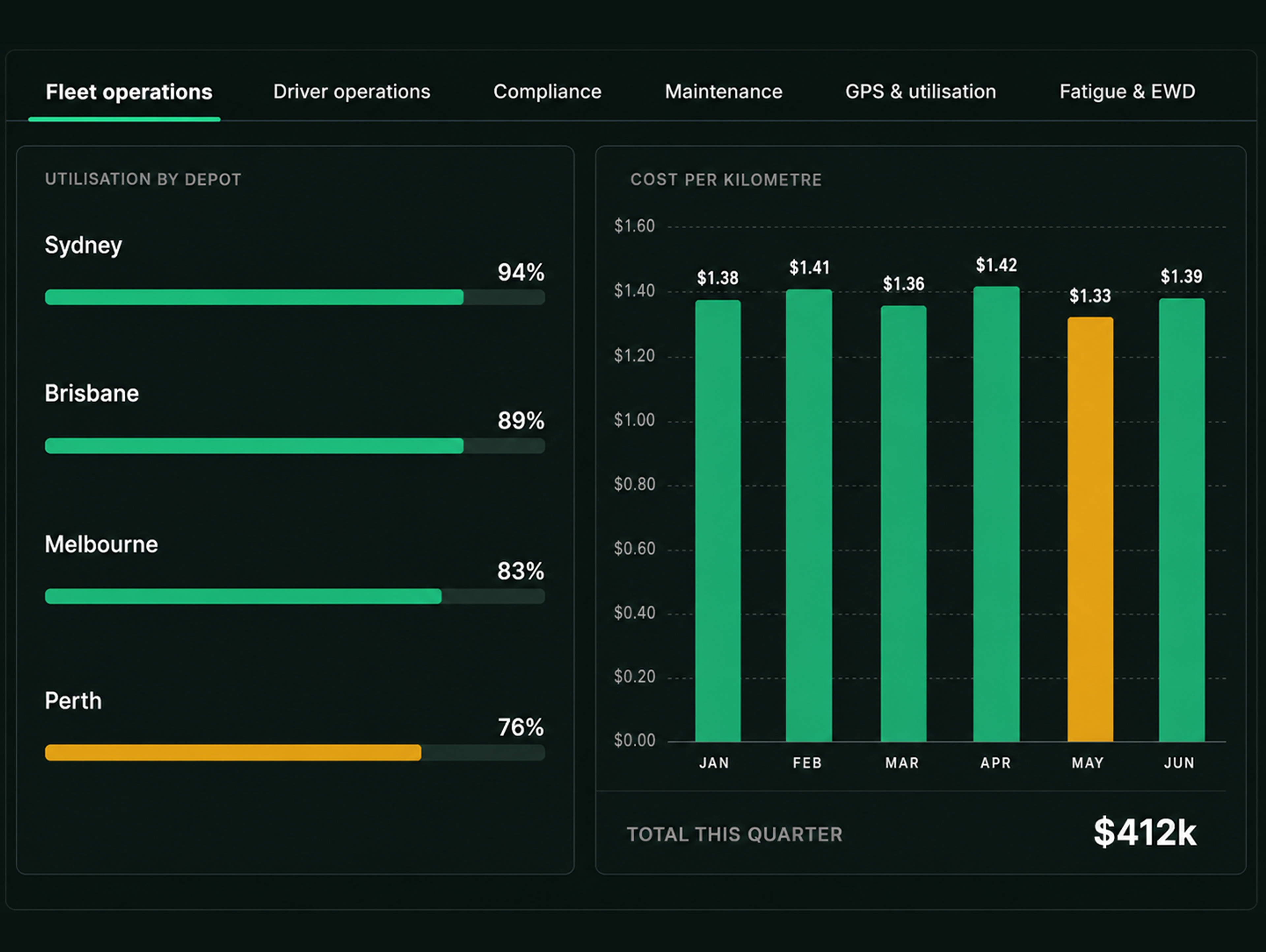Click the 76% utilisation value
Image resolution: width=1266 pixels, height=952 pixels.
(x=520, y=727)
